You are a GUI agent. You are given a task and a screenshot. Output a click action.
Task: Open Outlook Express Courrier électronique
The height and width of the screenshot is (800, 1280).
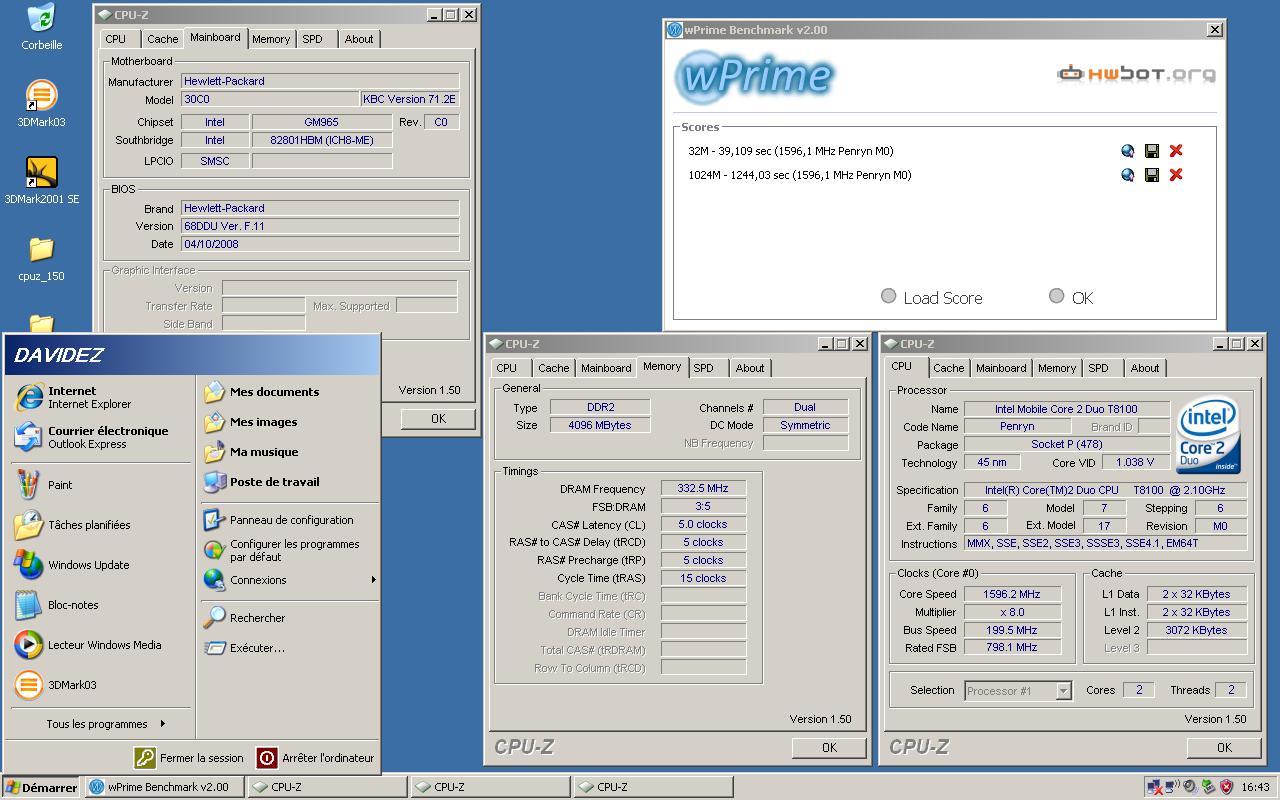pyautogui.click(x=100, y=437)
